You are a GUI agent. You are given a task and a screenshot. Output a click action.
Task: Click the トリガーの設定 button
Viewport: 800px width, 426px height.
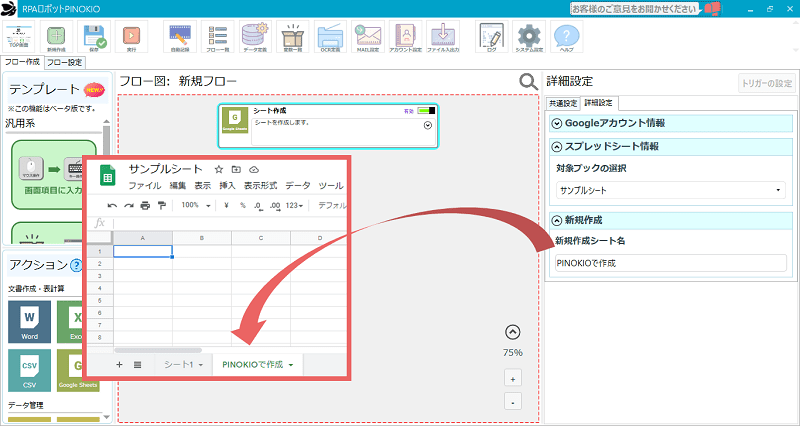tap(766, 83)
